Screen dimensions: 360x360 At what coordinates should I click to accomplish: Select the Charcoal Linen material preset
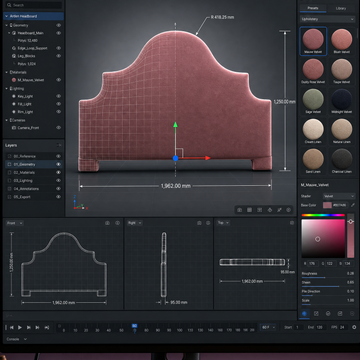[342, 161]
